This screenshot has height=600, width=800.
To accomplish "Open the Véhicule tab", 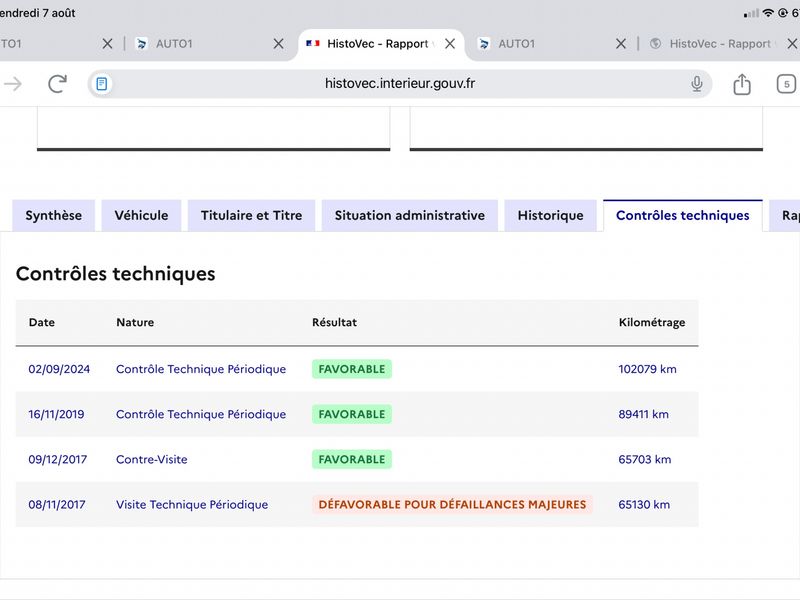I will point(141,215).
